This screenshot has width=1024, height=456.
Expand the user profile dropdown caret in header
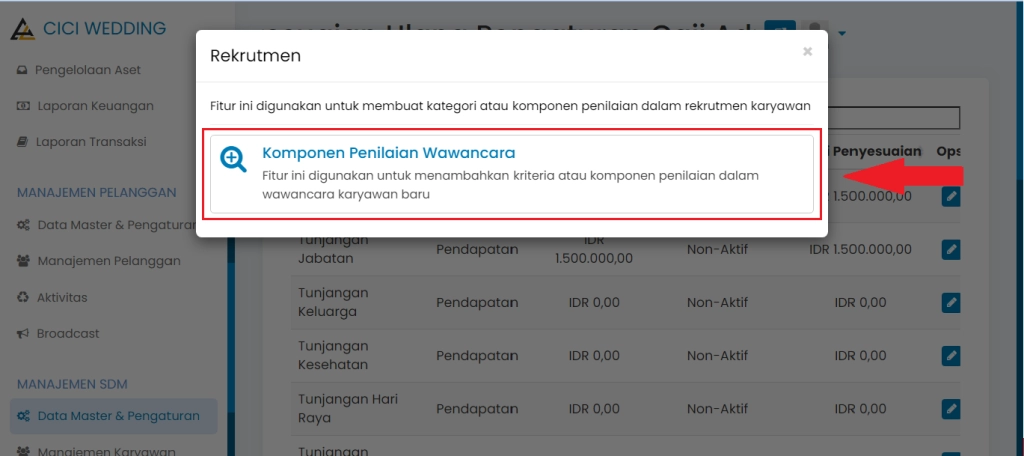(842, 34)
